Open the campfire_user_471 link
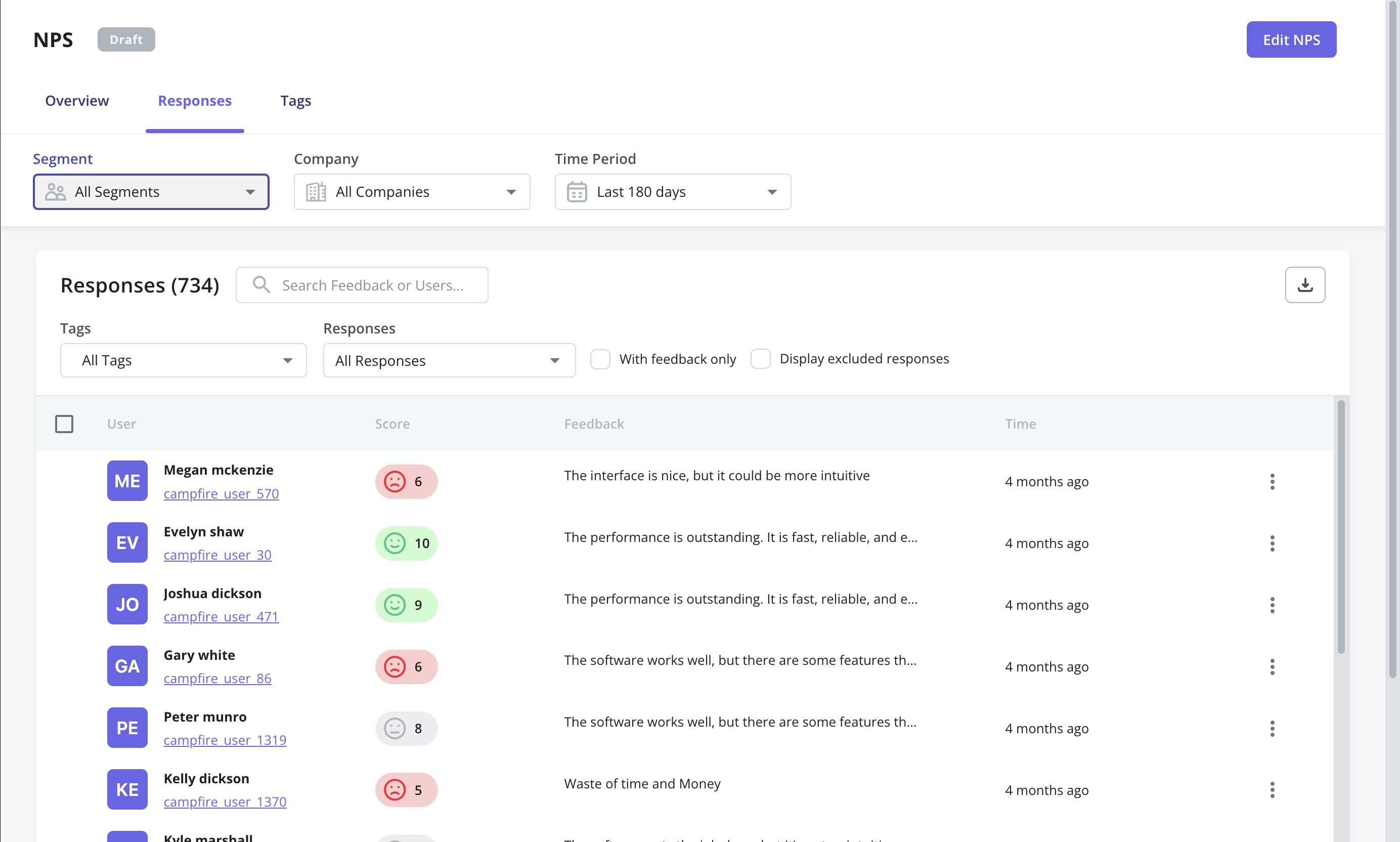This screenshot has height=842, width=1400. (x=221, y=617)
